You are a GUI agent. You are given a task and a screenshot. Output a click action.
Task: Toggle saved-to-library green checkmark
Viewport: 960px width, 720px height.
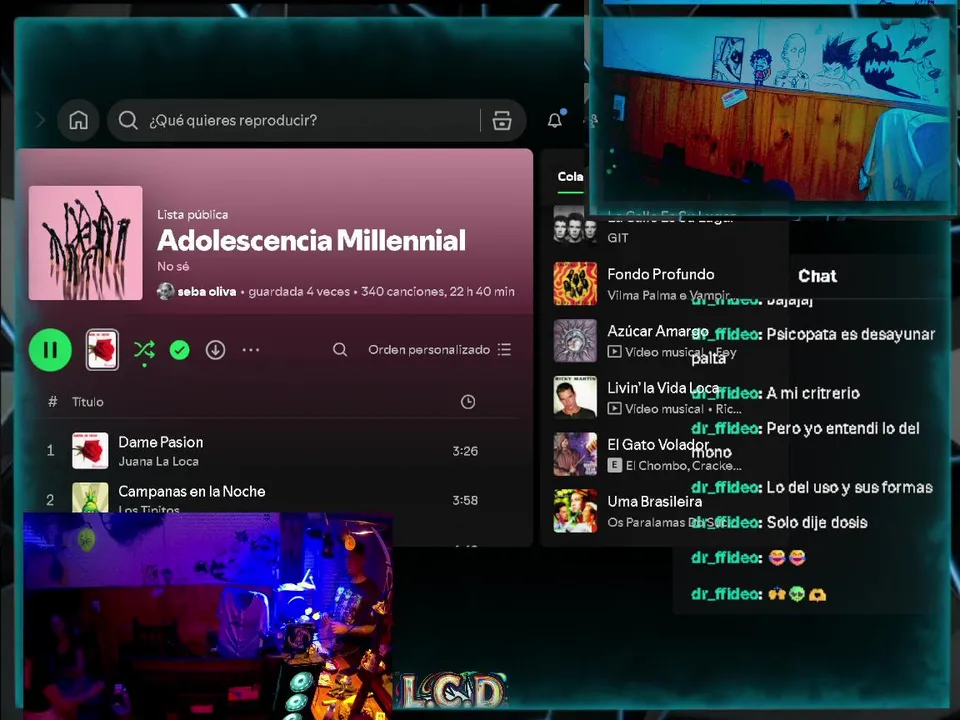pyautogui.click(x=179, y=350)
